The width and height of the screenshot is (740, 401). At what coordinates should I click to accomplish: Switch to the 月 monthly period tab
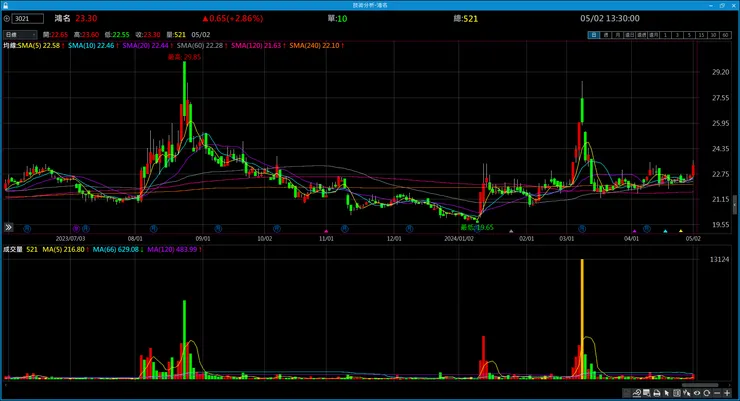click(617, 35)
